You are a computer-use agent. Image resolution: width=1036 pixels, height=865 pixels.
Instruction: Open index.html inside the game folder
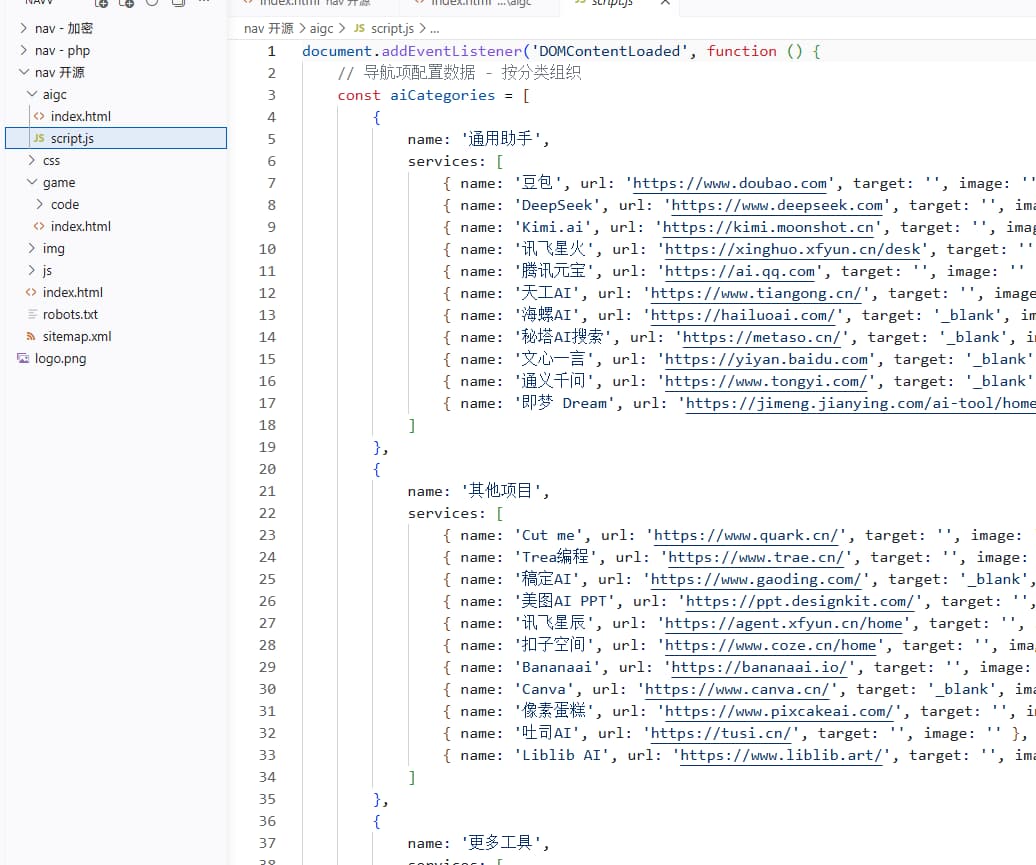(x=81, y=226)
